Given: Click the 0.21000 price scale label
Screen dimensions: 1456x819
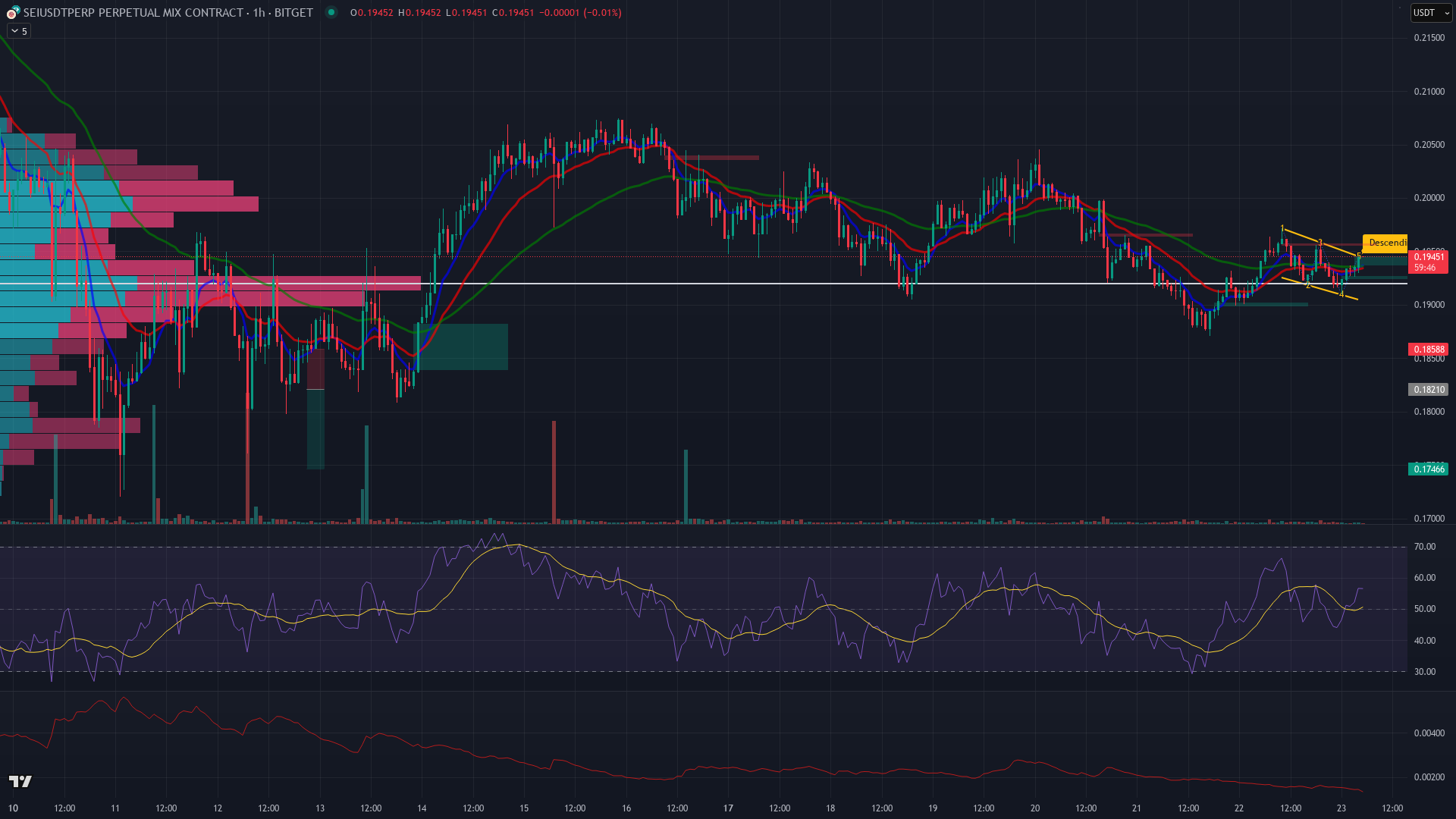Looking at the screenshot, I should [x=1429, y=92].
